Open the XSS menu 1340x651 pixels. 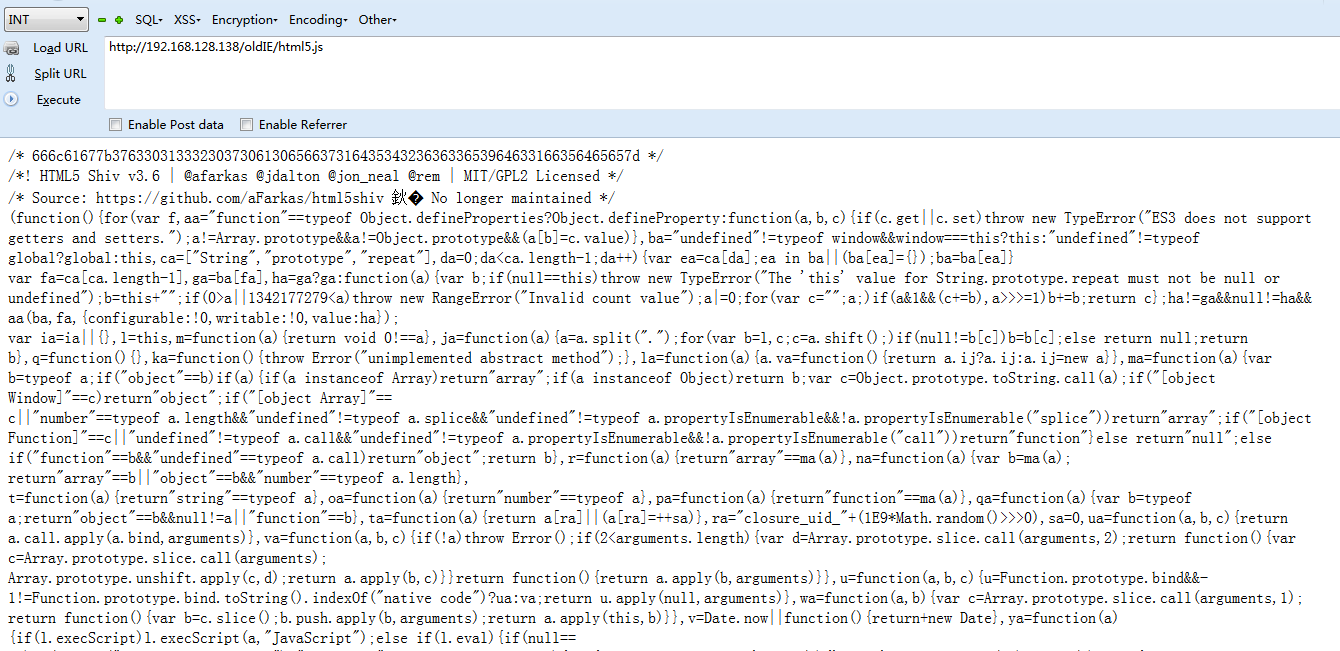pos(187,20)
